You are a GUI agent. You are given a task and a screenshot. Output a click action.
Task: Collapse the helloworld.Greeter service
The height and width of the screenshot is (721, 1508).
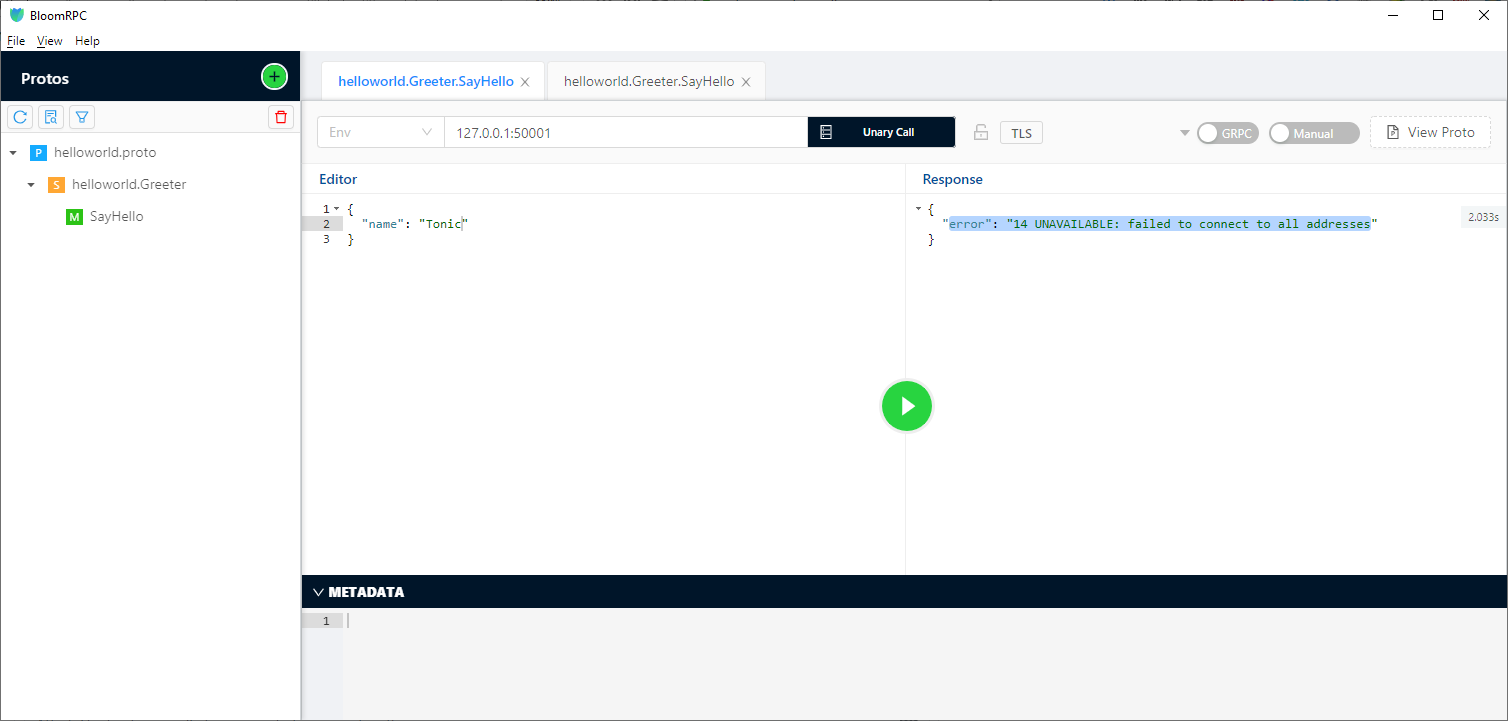(29, 184)
